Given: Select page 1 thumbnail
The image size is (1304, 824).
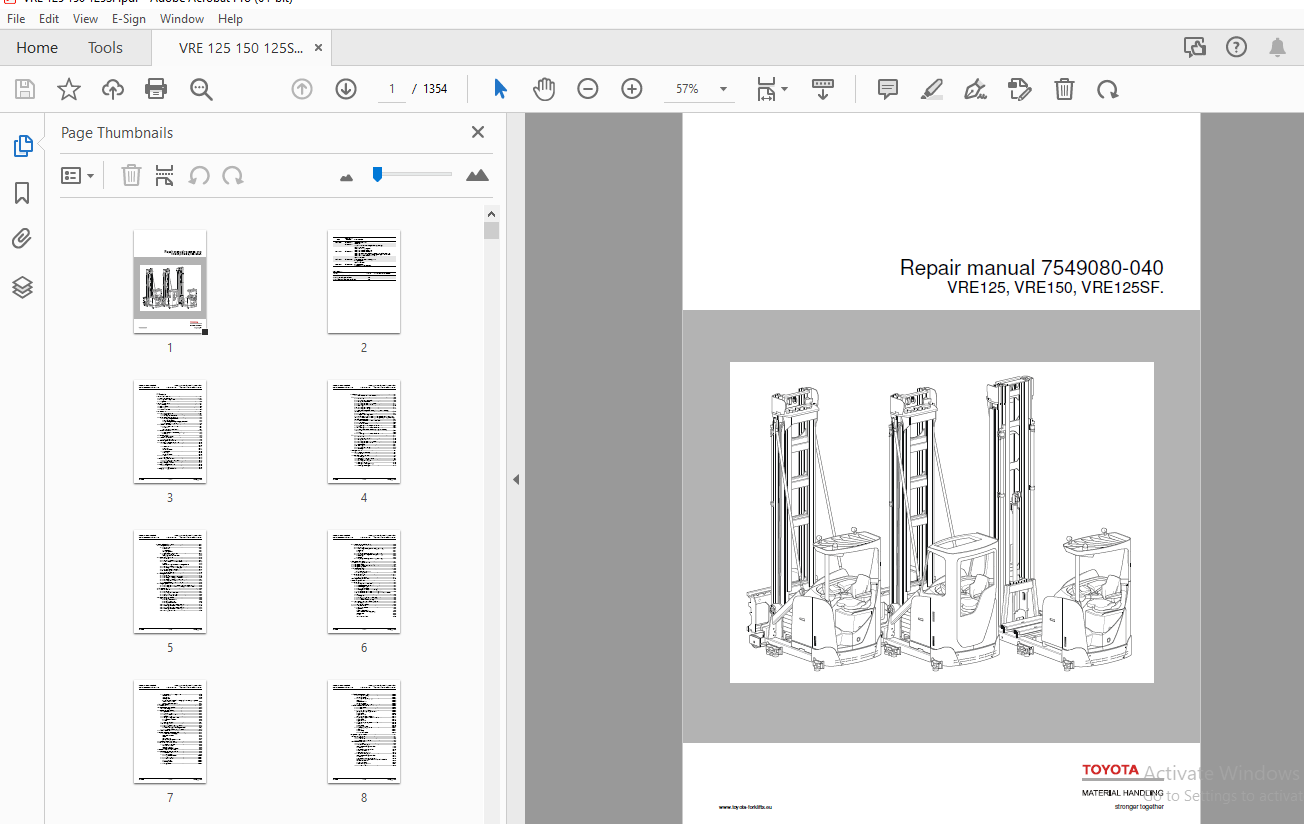Looking at the screenshot, I should point(170,282).
